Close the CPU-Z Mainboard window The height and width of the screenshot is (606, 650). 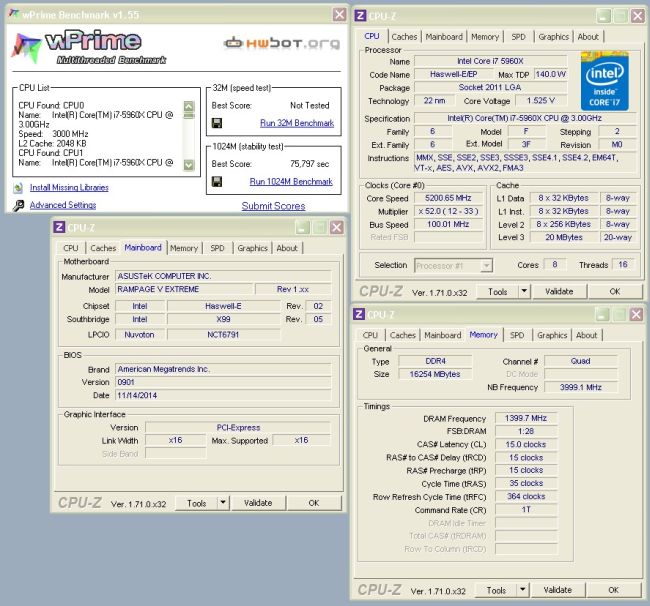tap(337, 227)
